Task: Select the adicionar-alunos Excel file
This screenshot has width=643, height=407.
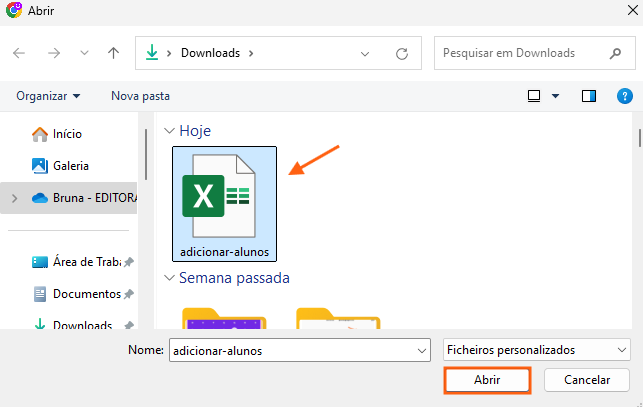Action: tap(224, 203)
